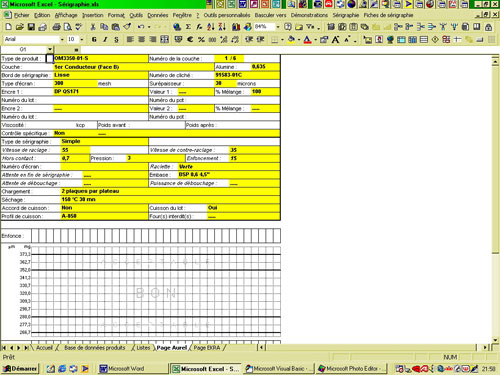Toggle bold formatting with G button
This screenshot has width=500, height=375.
pyautogui.click(x=94, y=39)
